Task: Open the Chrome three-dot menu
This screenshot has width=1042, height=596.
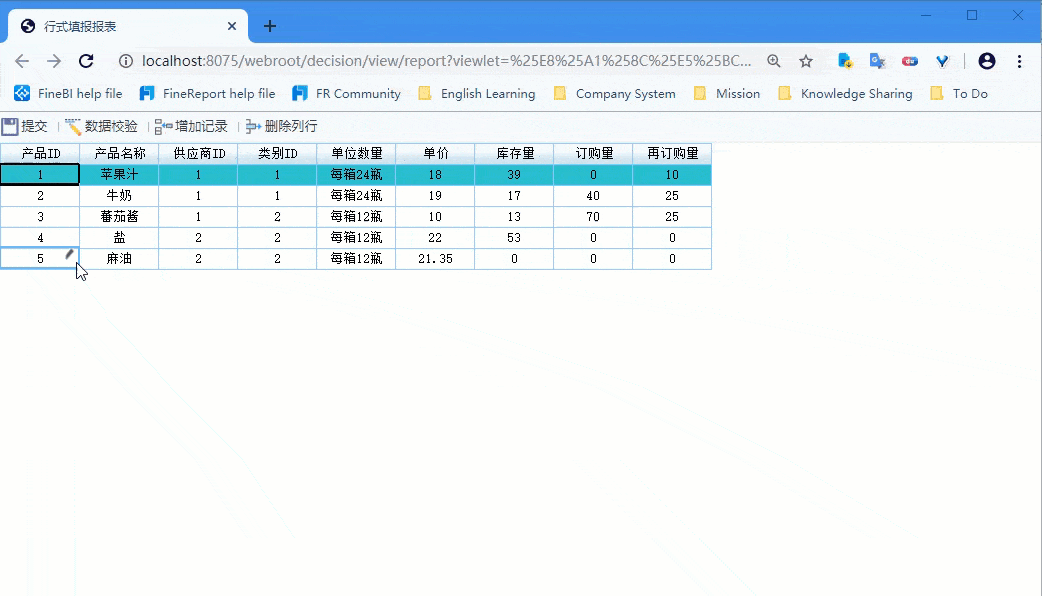Action: (1019, 60)
